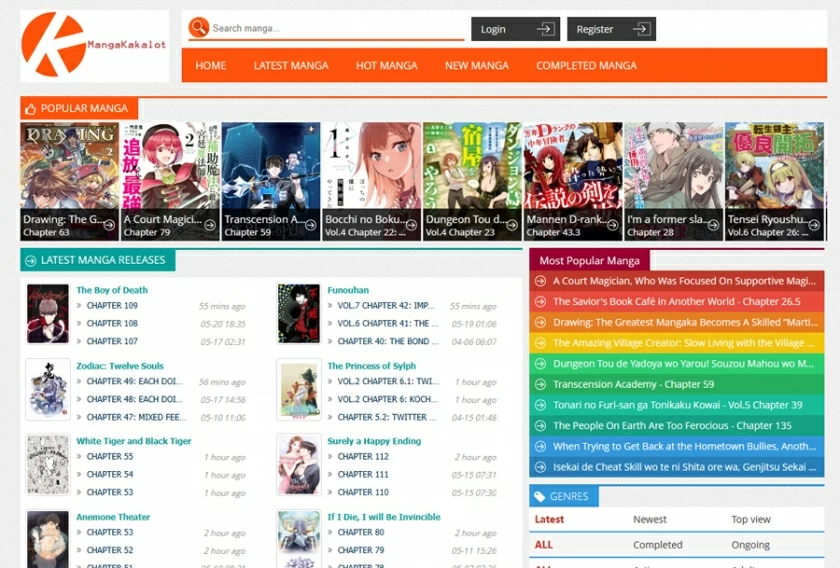
Task: Click the arrow icon on the Mannen D-rank... card
Action: tap(613, 225)
